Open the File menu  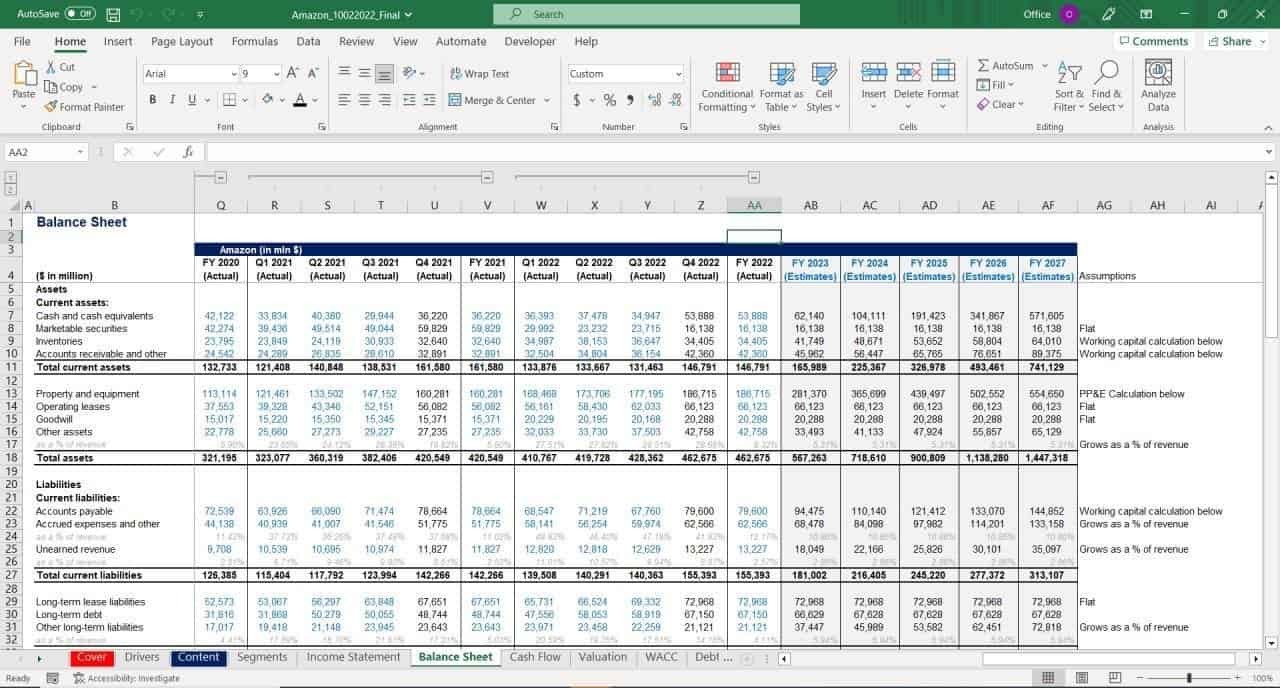click(22, 41)
